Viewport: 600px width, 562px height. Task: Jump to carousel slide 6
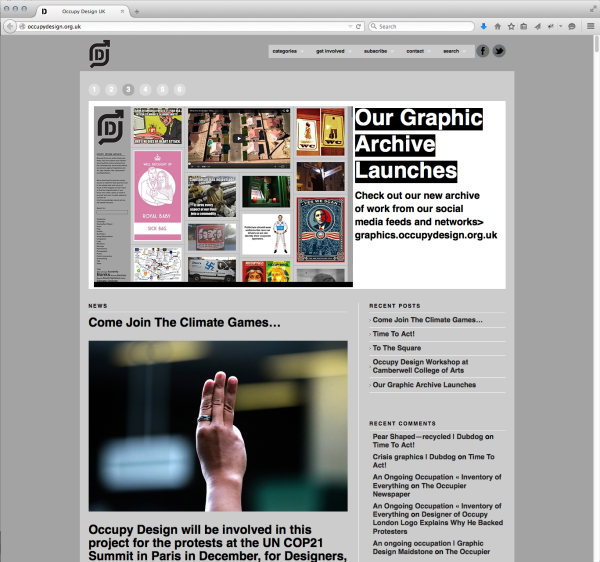pos(179,89)
